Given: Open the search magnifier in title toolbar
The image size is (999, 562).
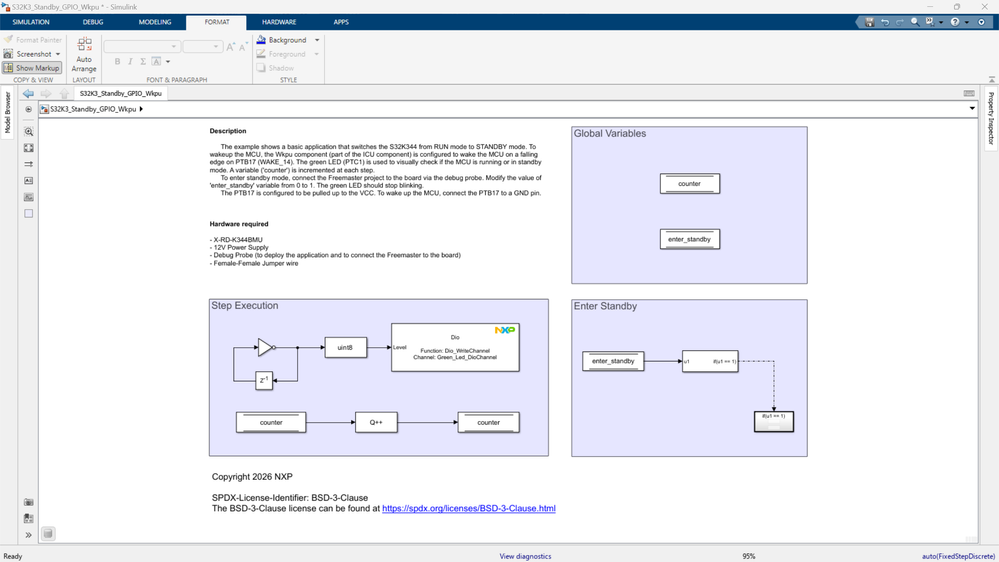Looking at the screenshot, I should coord(915,22).
